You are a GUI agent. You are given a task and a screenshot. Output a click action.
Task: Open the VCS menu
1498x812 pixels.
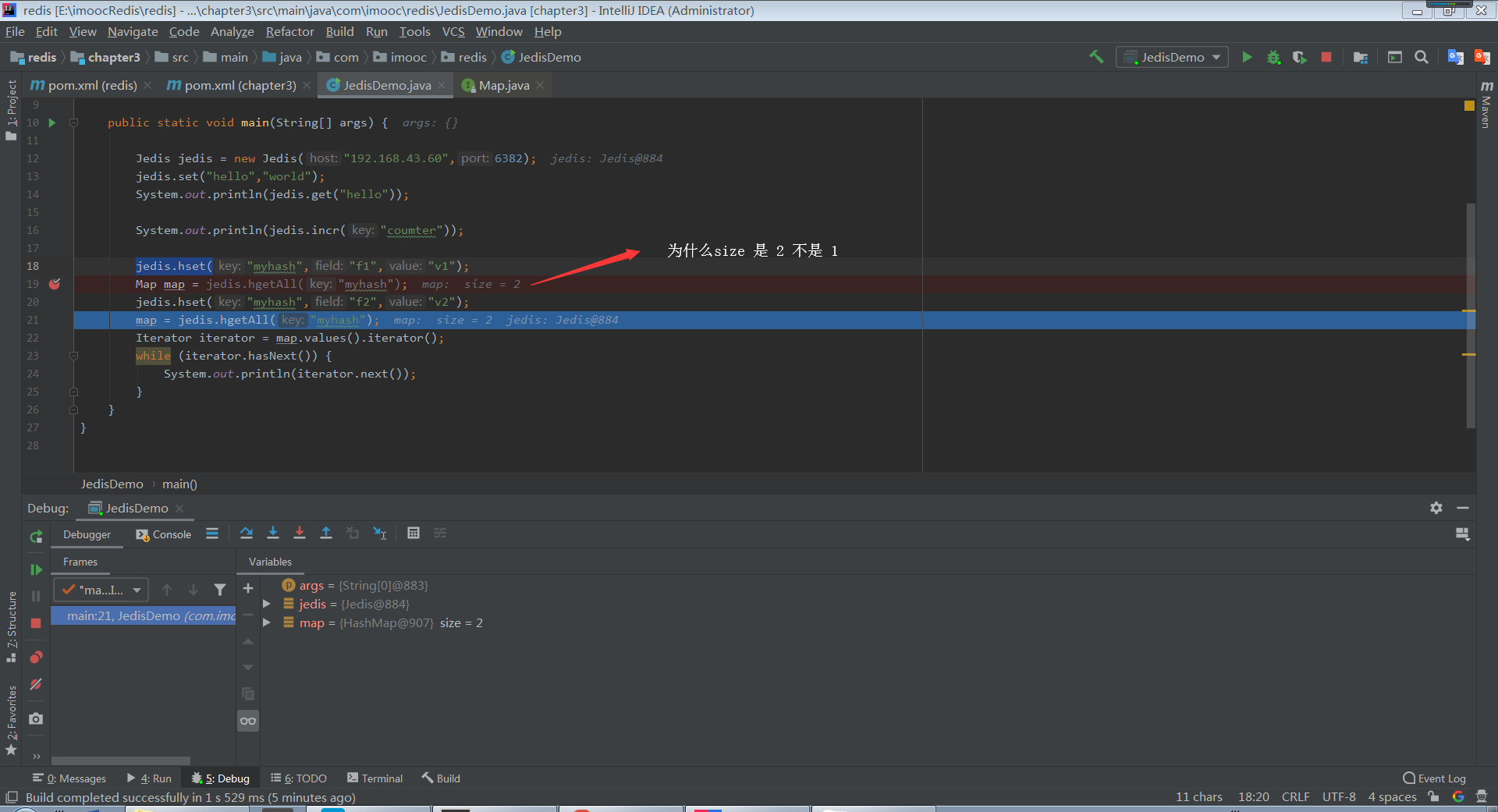(453, 31)
